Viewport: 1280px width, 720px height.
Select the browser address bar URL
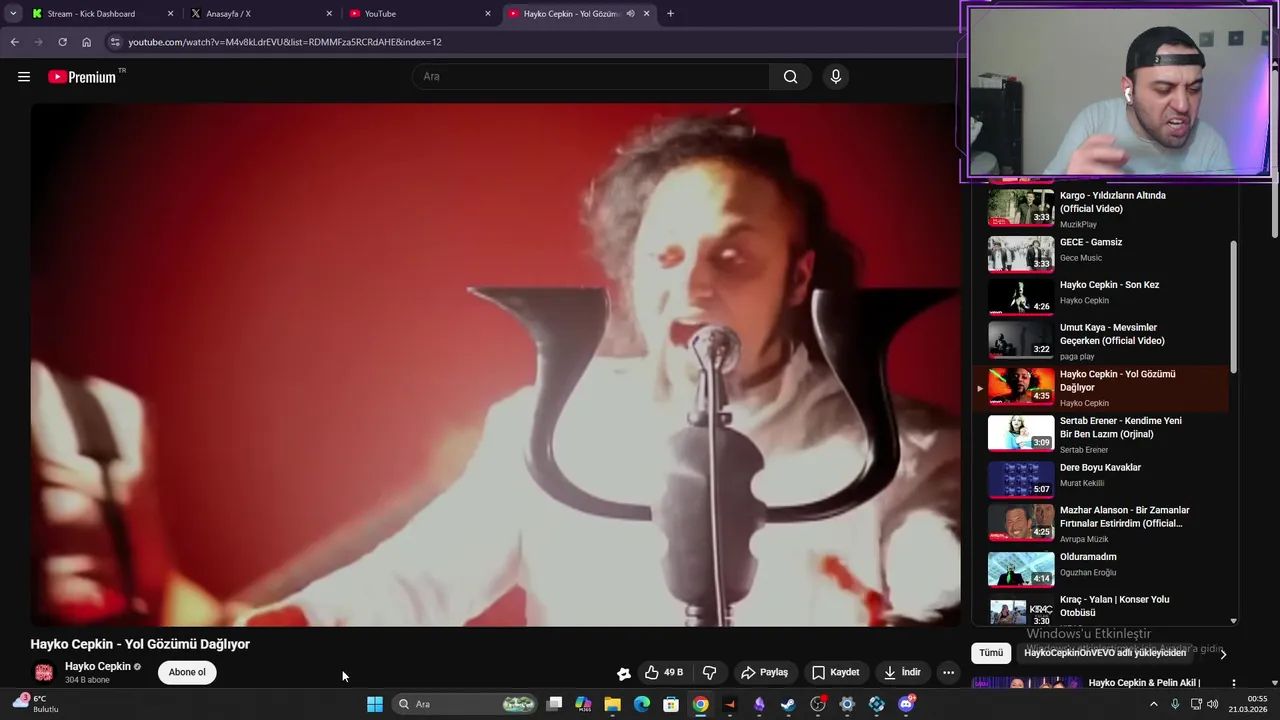(x=285, y=42)
